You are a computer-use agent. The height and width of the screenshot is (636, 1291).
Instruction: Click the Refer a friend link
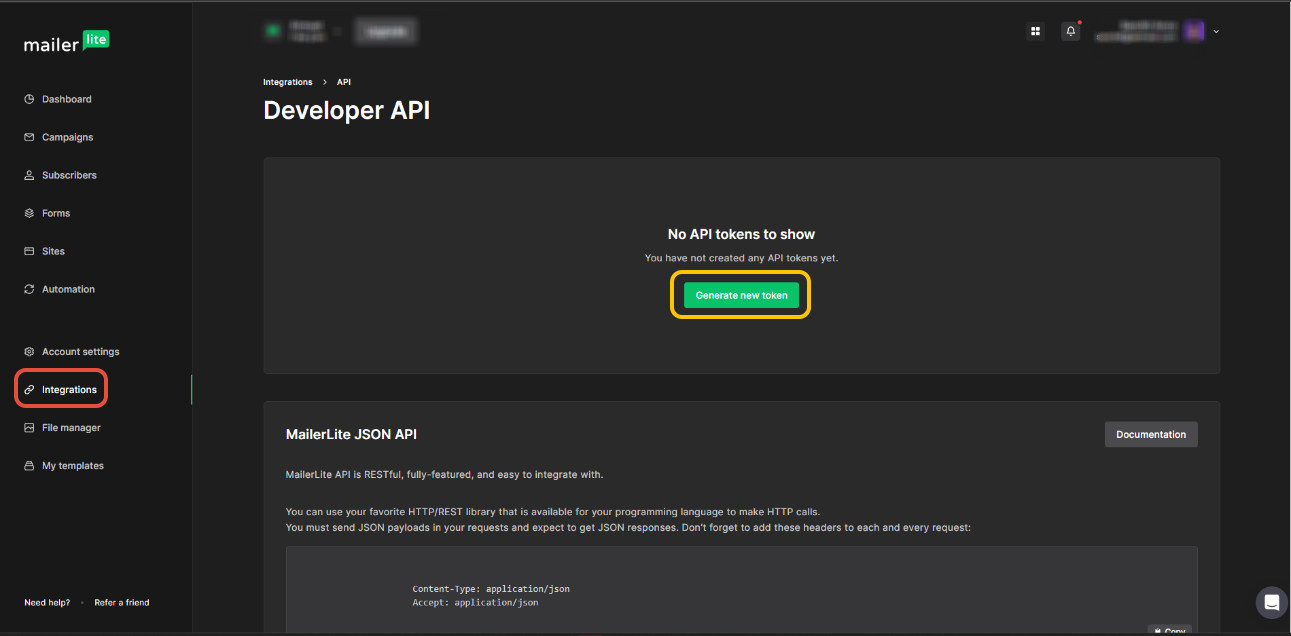pos(122,603)
